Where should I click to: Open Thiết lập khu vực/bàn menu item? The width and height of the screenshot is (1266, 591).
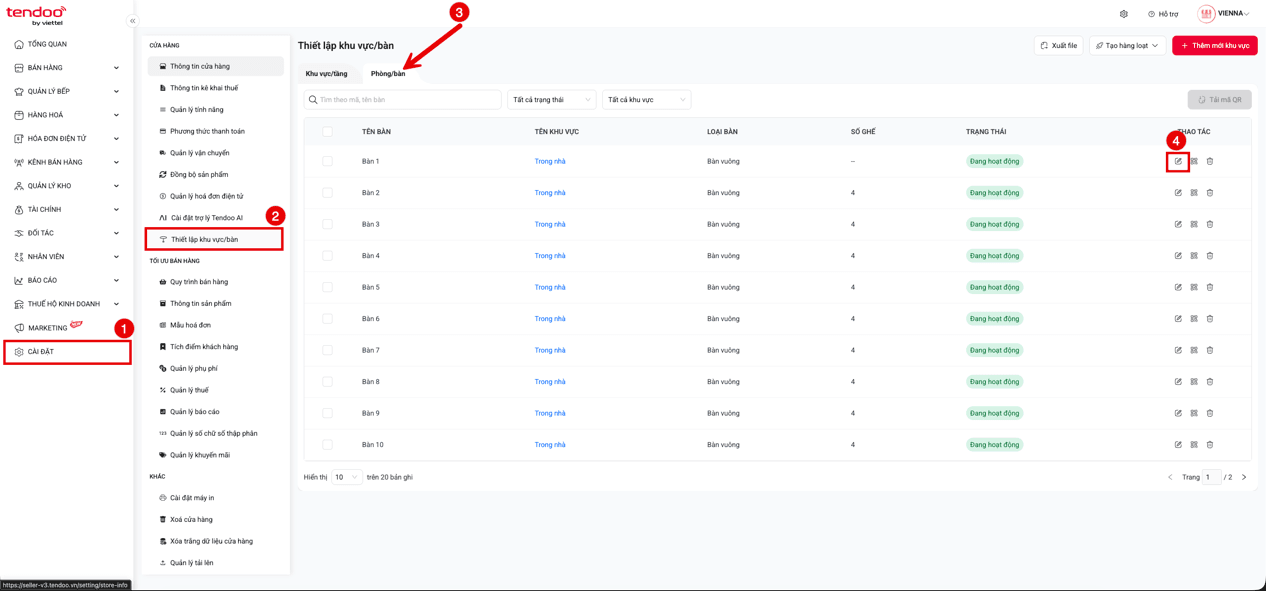(x=215, y=240)
